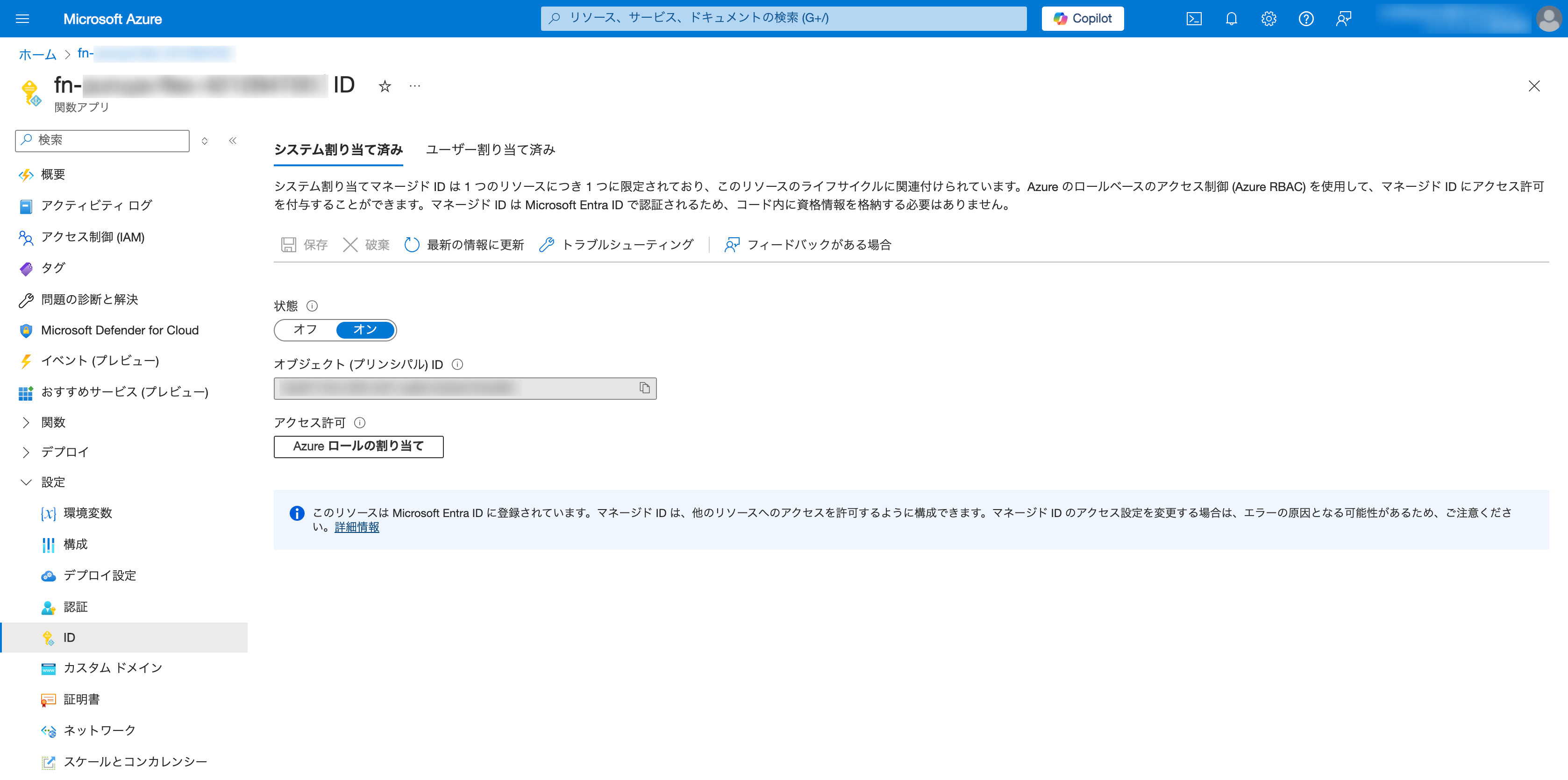
Task: Select the オン status option
Action: (364, 330)
